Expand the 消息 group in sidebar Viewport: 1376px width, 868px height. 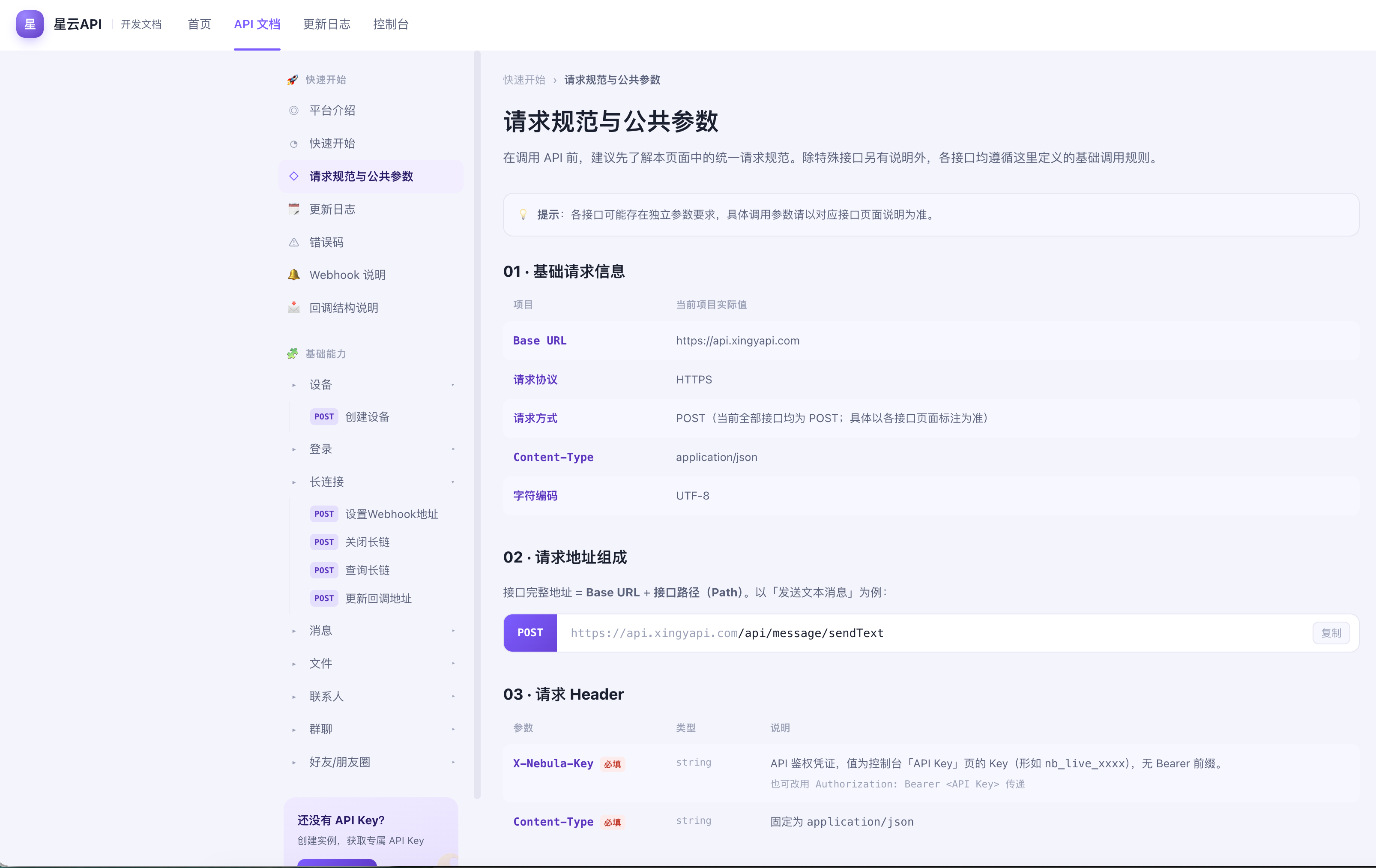(x=370, y=630)
